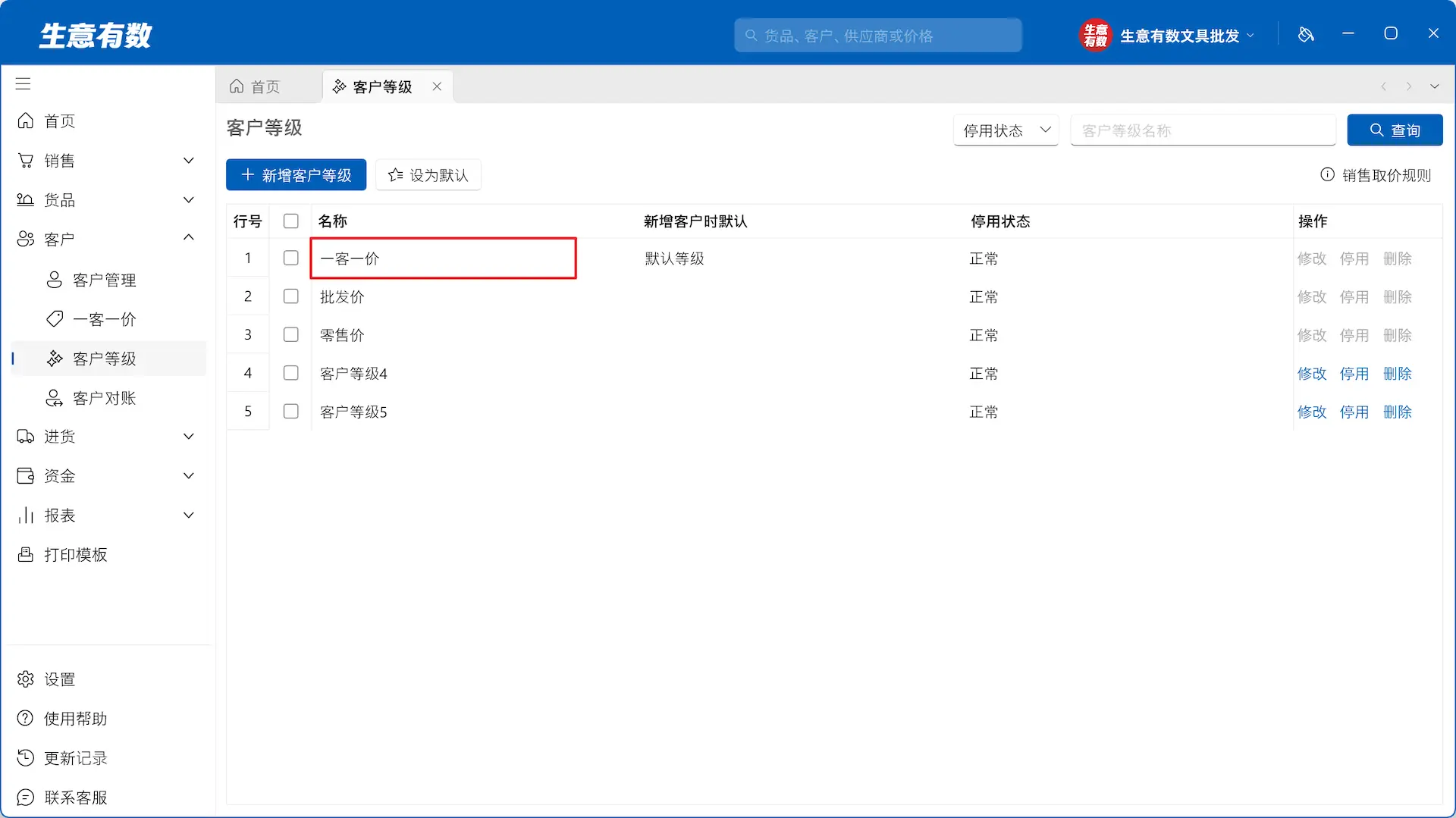Click the 使用帮助 question mark icon

[26, 718]
